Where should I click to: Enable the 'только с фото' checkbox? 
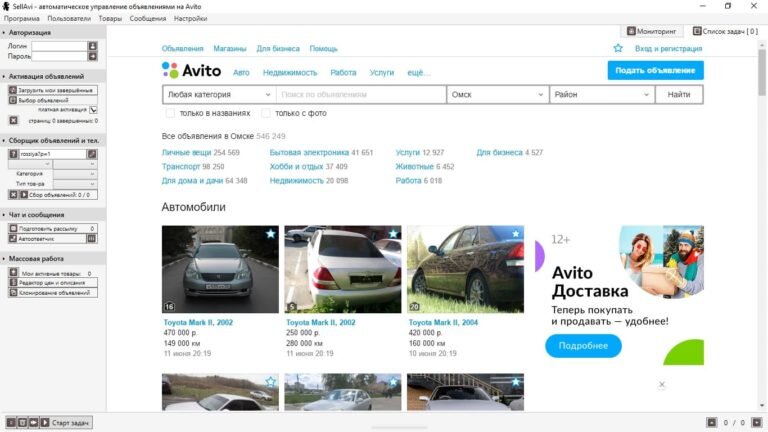(x=265, y=113)
